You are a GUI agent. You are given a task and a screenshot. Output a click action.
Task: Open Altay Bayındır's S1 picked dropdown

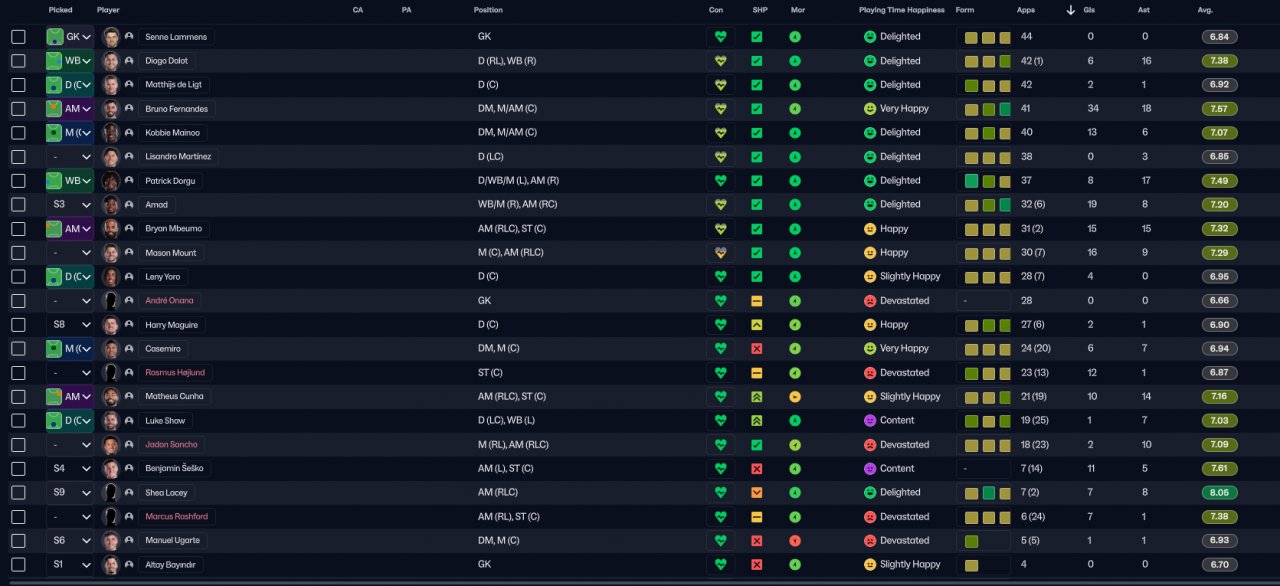click(69, 565)
